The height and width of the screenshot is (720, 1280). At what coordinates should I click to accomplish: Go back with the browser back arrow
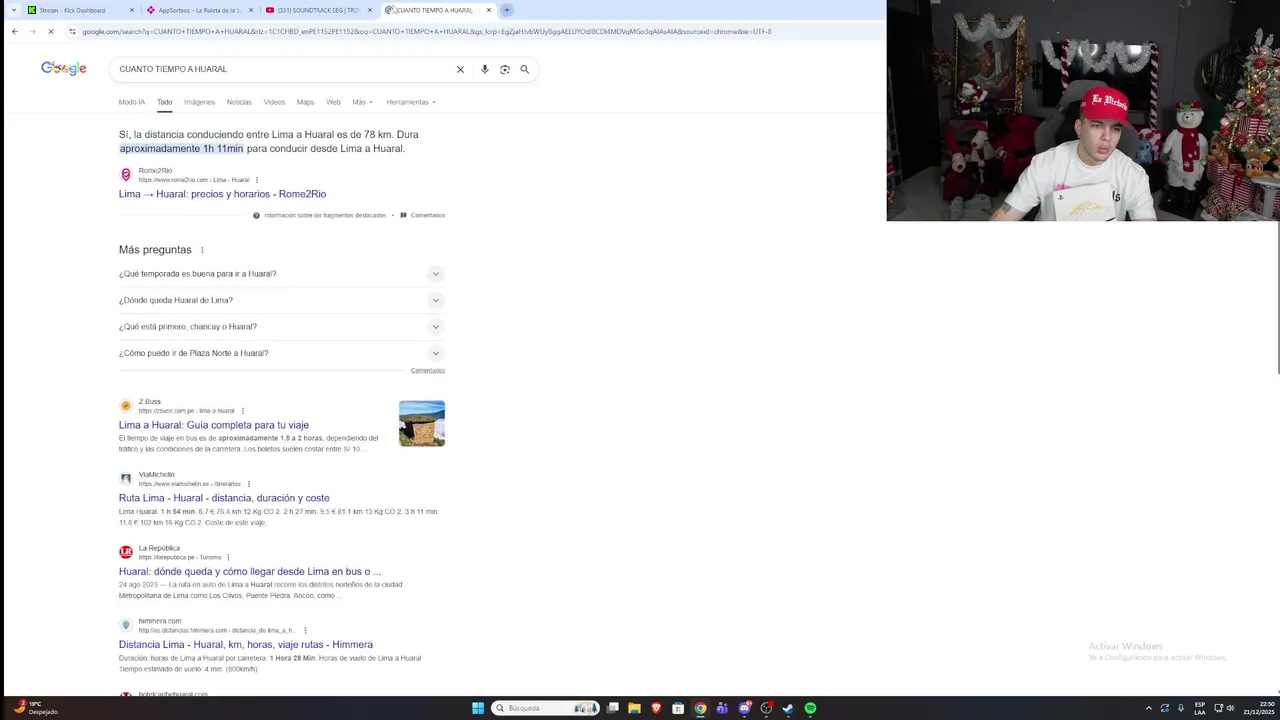[x=14, y=31]
